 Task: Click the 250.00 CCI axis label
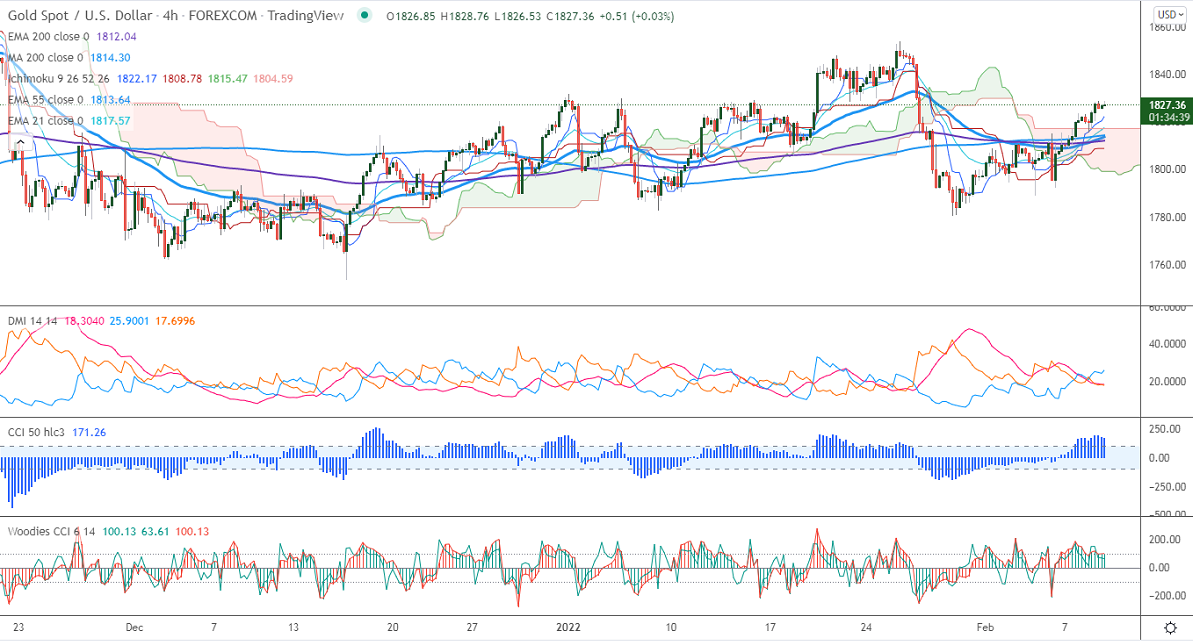click(1165, 429)
